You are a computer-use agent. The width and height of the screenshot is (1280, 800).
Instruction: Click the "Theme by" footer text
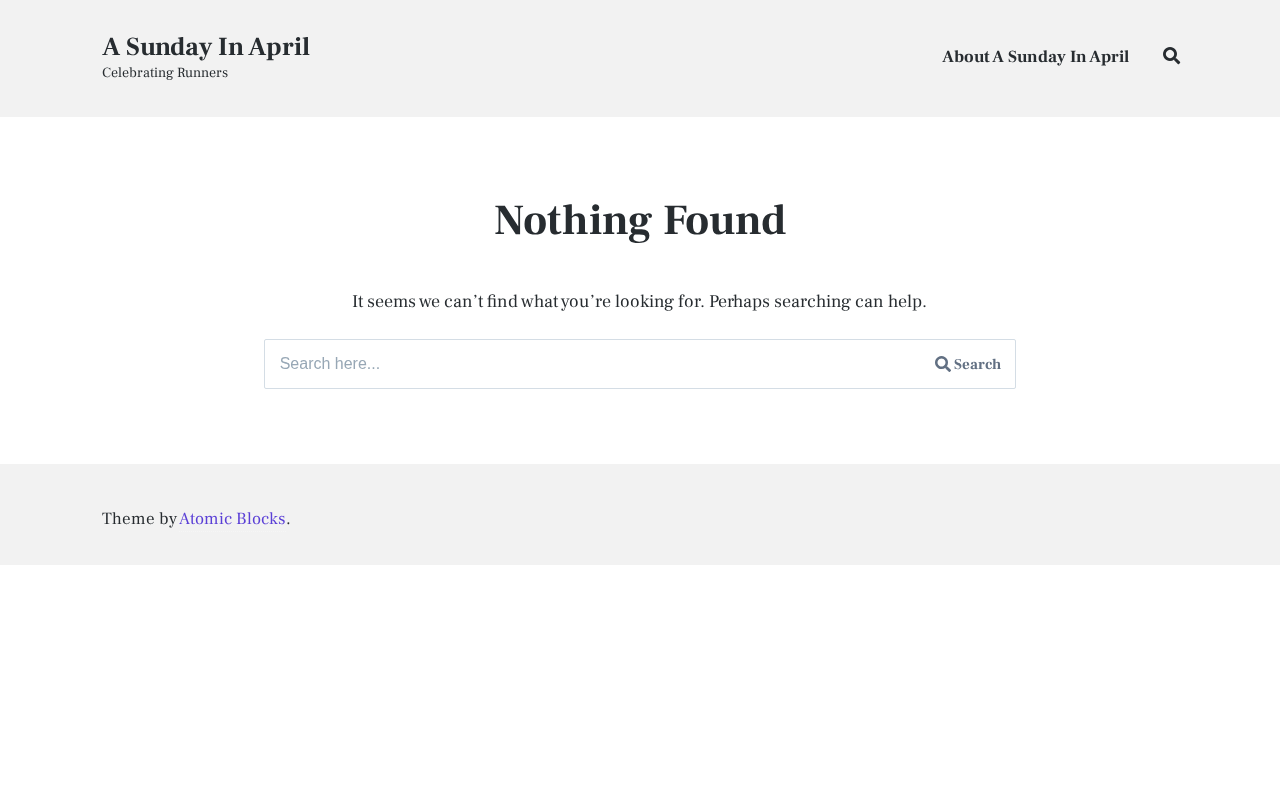[139, 519]
